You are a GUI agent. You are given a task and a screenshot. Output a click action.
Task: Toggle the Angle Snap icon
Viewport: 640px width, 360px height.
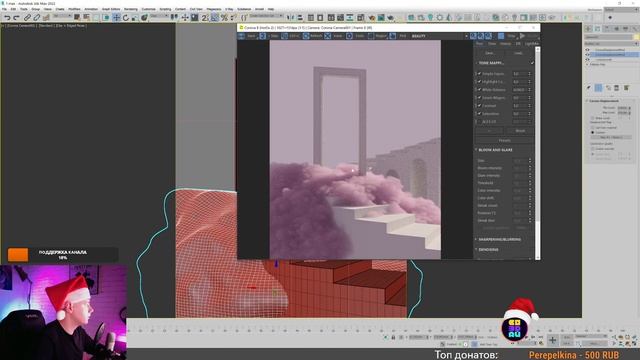pyautogui.click(x=214, y=17)
